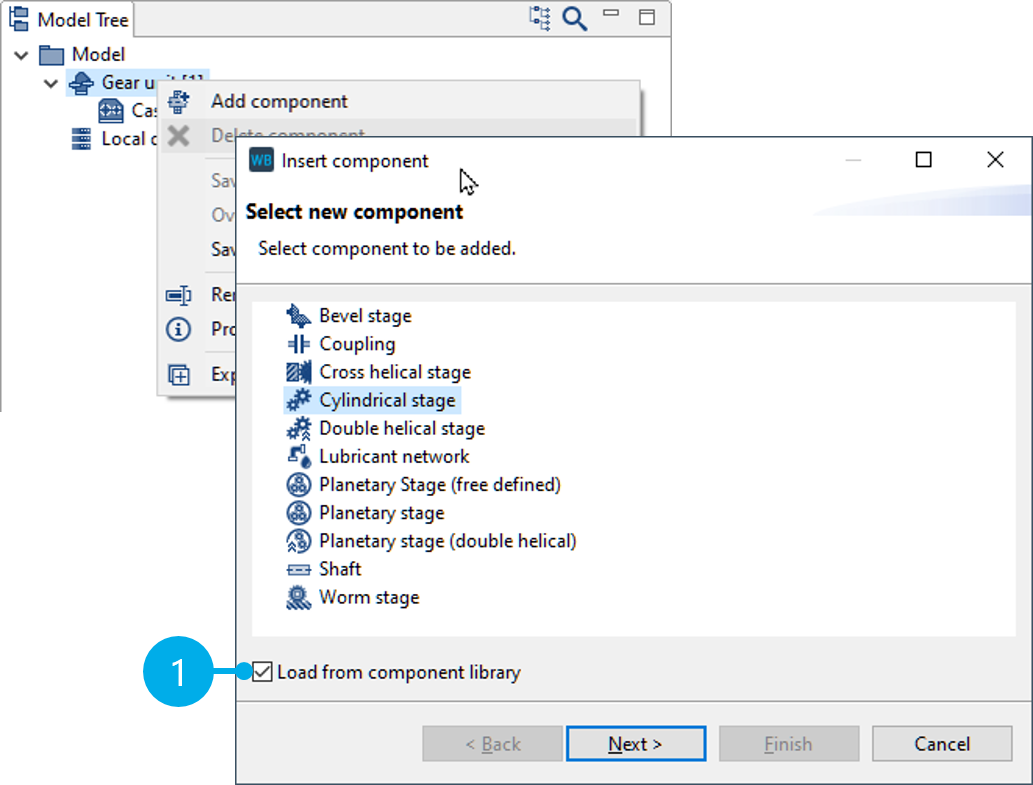Viewport: 1033px width, 785px height.
Task: Cancel the Insert component dialog
Action: [941, 744]
